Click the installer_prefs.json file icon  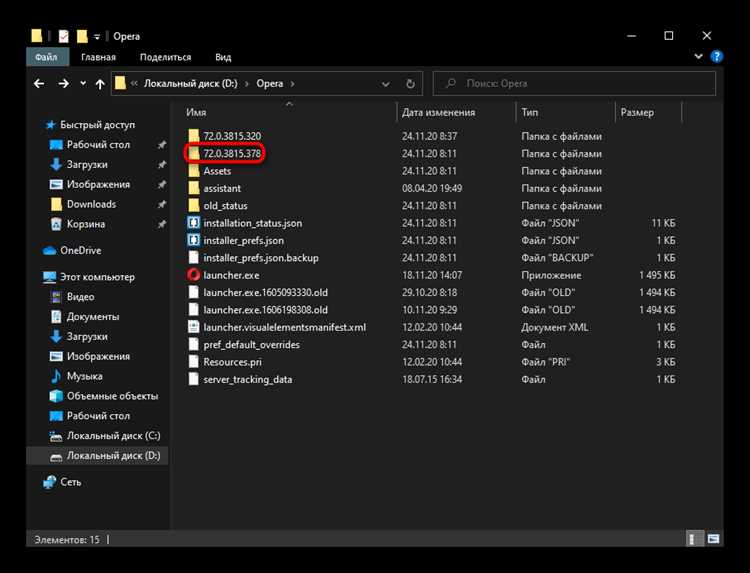click(193, 240)
